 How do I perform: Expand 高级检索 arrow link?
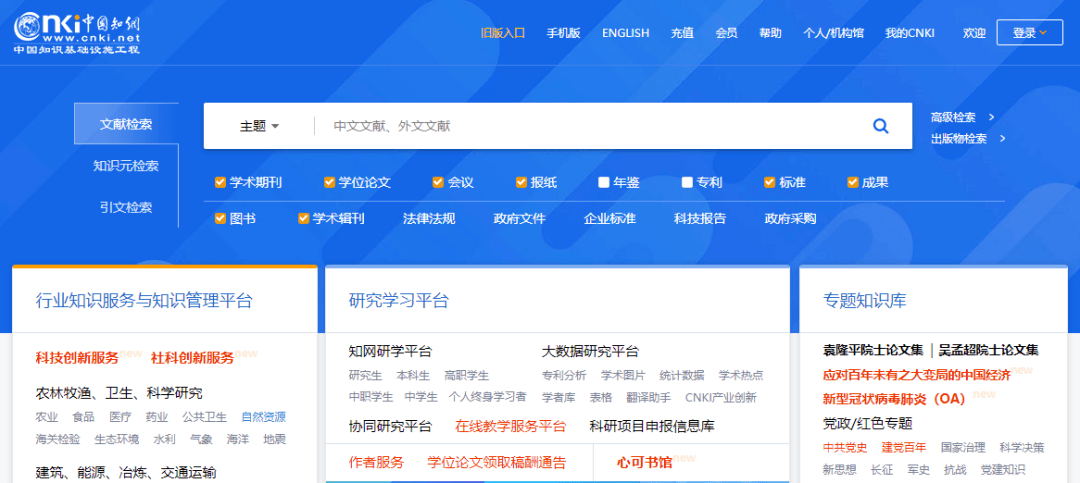[963, 117]
